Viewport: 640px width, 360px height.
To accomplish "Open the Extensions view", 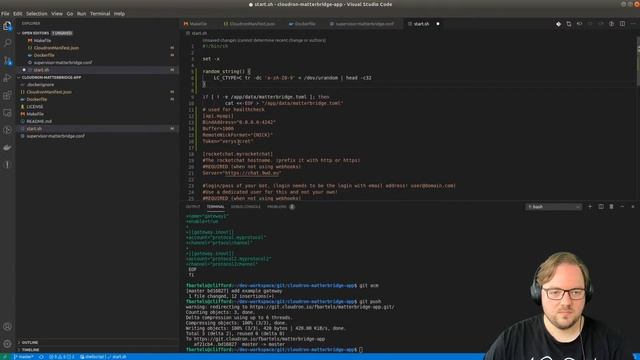I will 7,96.
